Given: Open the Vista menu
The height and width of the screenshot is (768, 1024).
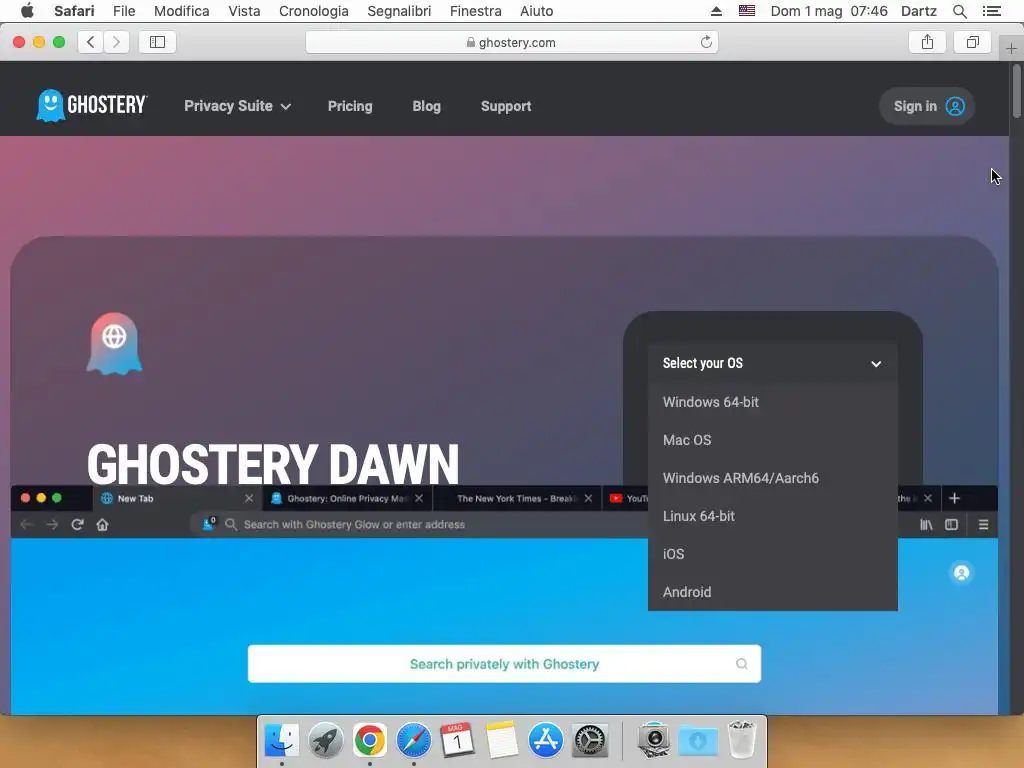Looking at the screenshot, I should 244,11.
